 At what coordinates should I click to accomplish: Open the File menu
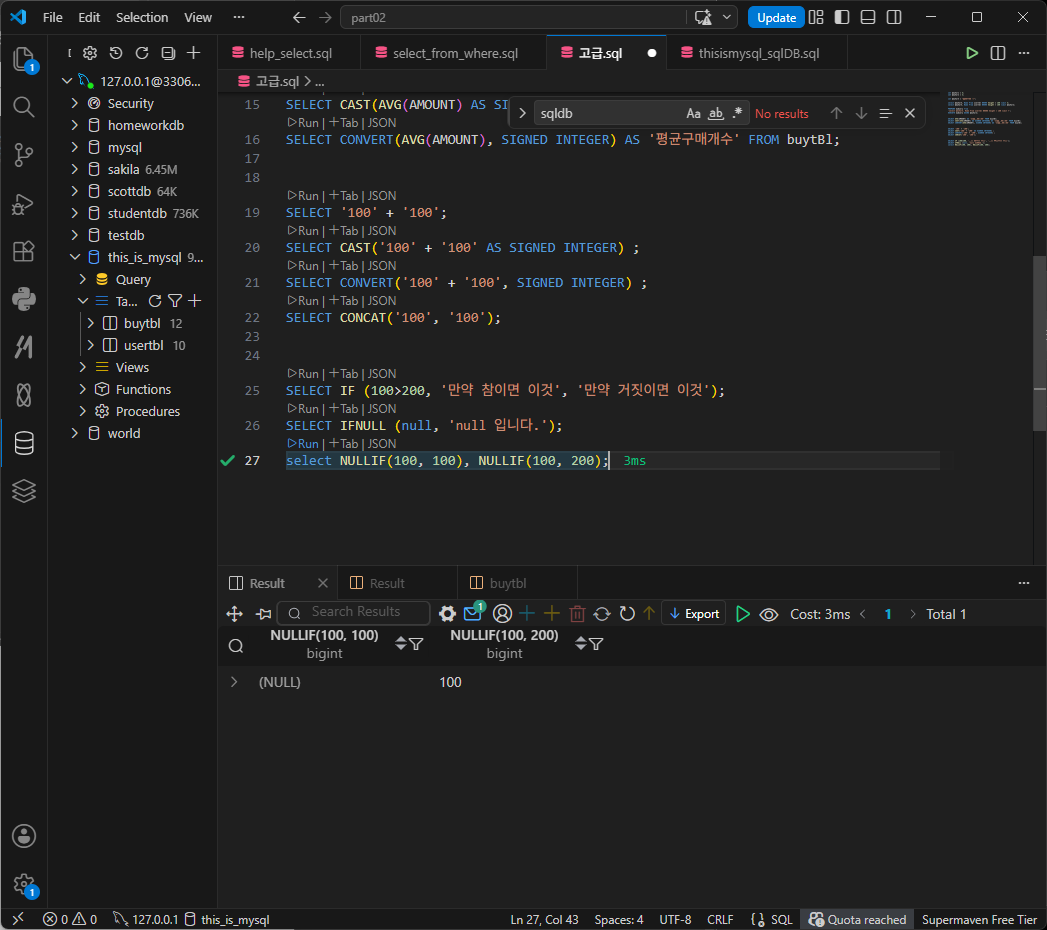click(x=53, y=17)
